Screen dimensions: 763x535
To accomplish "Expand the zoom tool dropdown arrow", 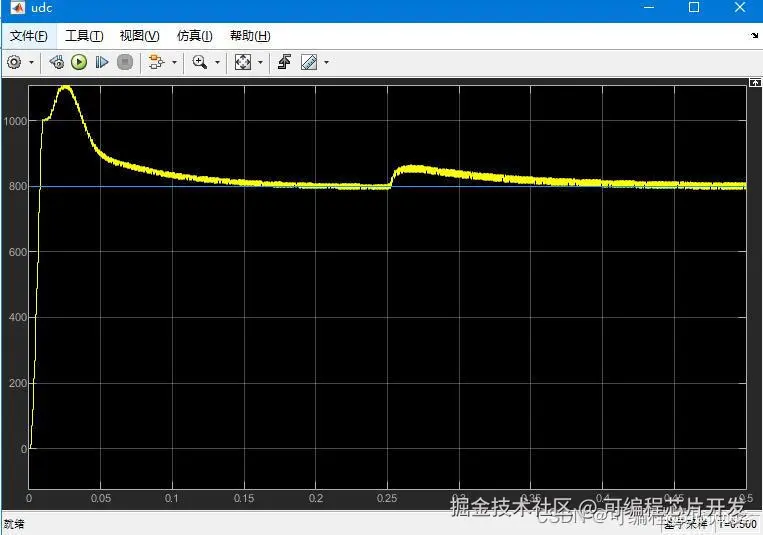I will pos(218,62).
